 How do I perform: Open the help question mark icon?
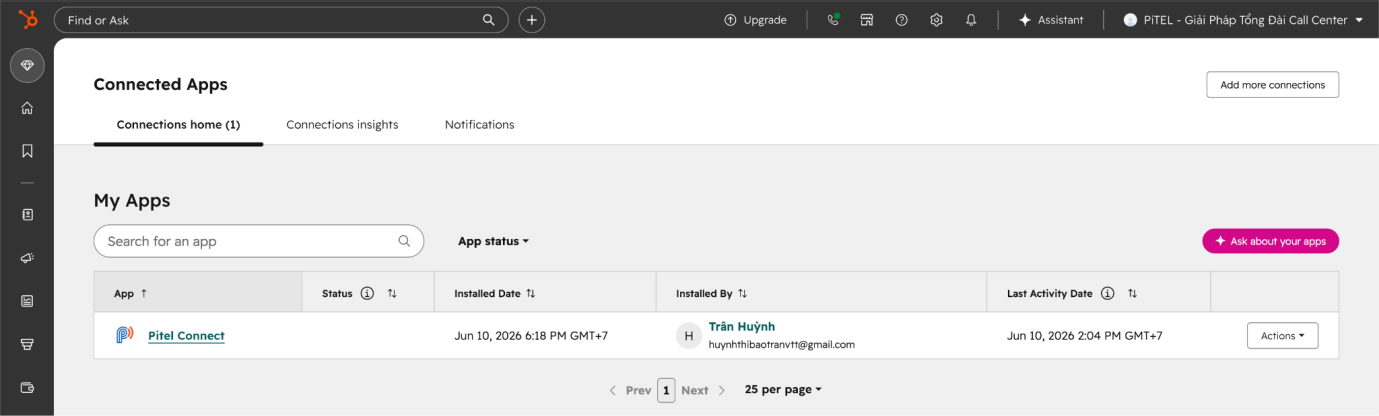pos(902,19)
